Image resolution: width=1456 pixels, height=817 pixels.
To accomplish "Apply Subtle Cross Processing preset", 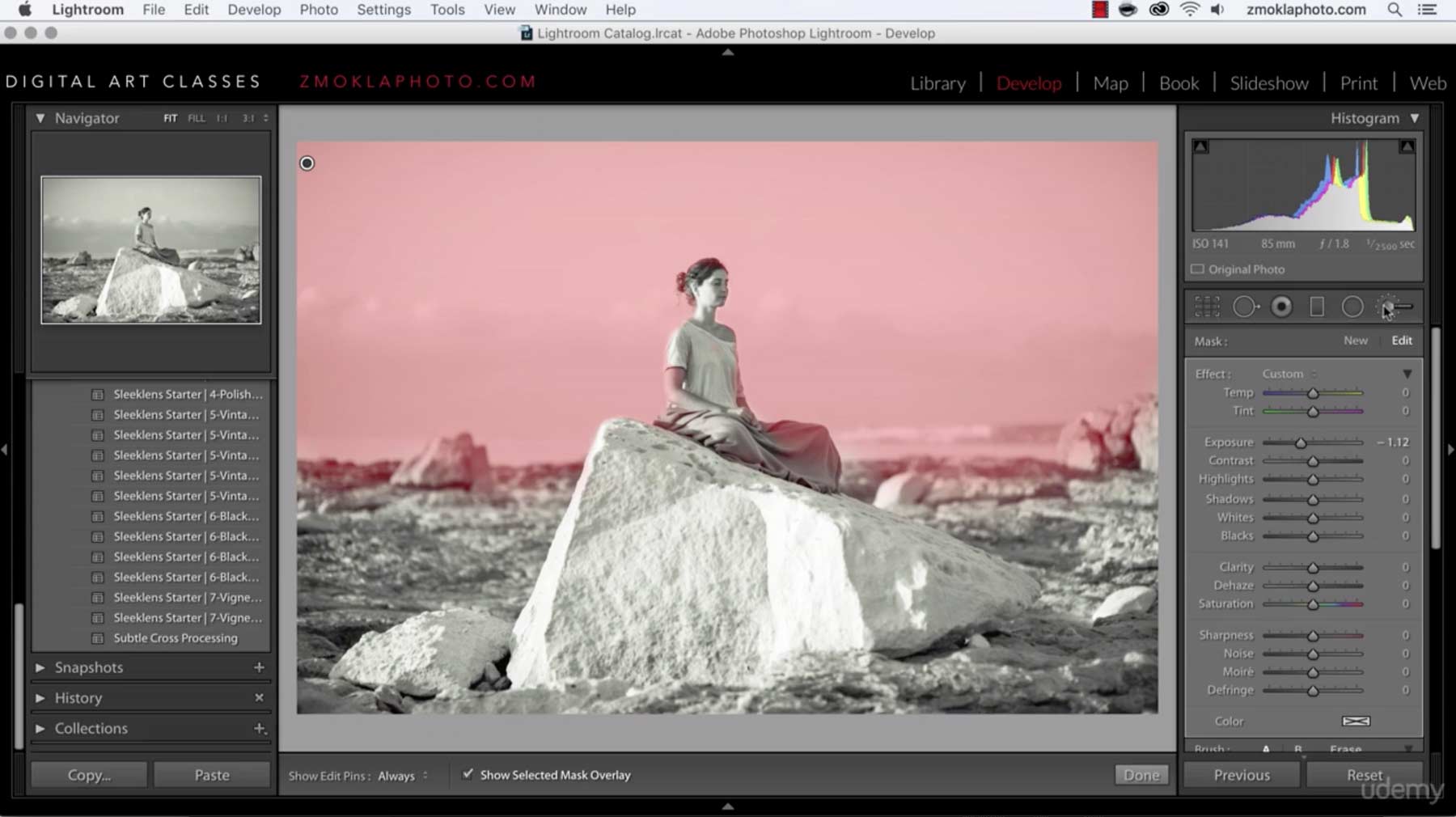I will tap(176, 638).
